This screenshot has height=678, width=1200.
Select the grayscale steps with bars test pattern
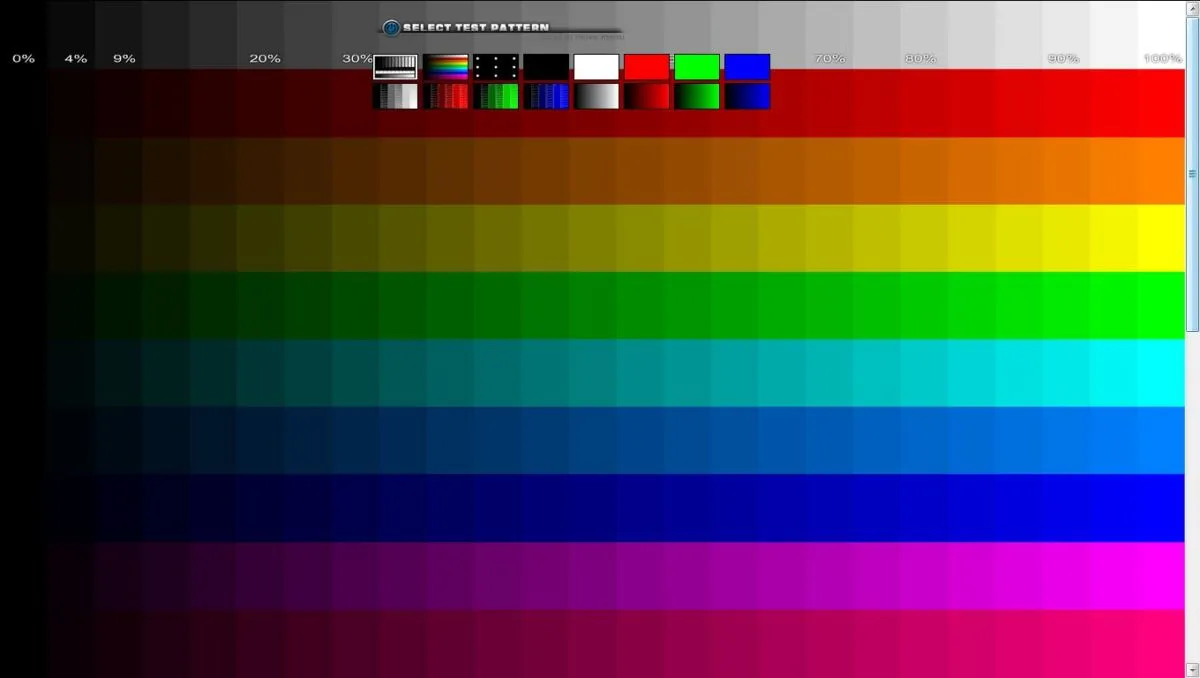click(396, 67)
